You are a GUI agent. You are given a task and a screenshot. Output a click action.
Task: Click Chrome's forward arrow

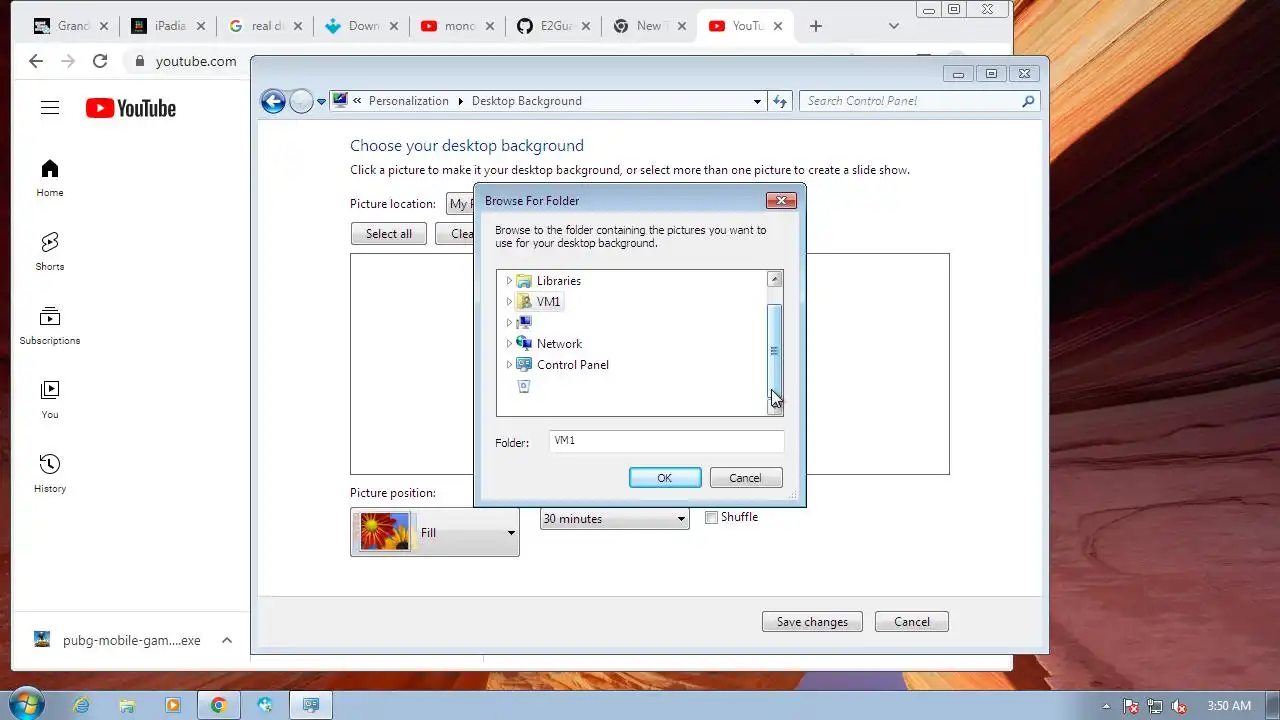click(68, 61)
